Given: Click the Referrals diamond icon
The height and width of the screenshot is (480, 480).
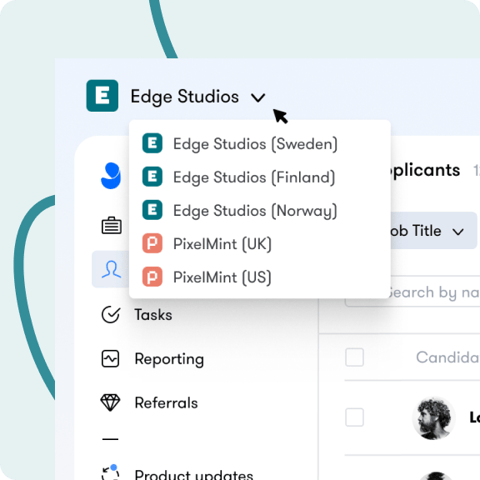Looking at the screenshot, I should 110,403.
